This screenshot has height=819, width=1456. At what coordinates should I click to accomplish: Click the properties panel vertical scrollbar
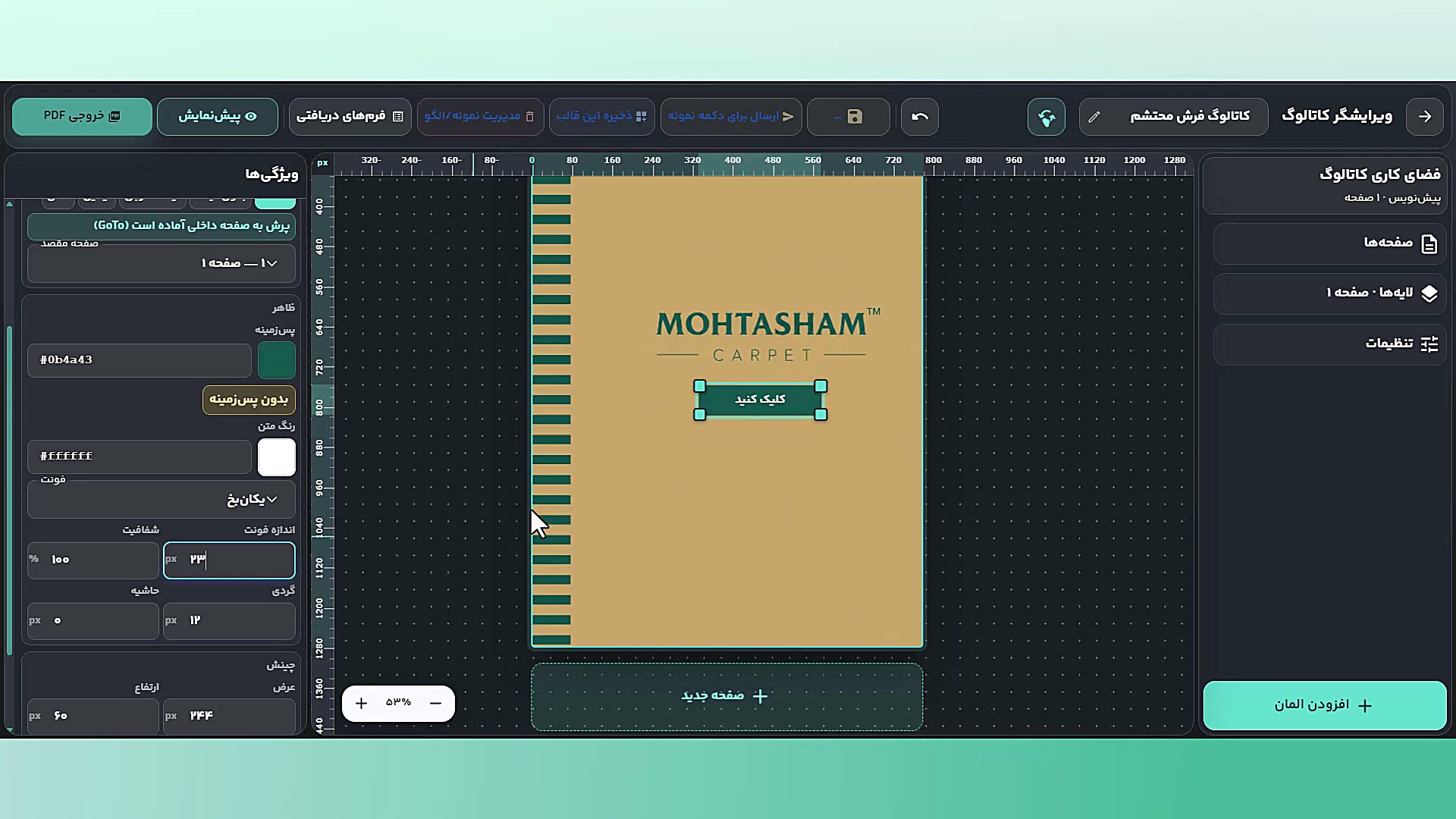(x=9, y=490)
